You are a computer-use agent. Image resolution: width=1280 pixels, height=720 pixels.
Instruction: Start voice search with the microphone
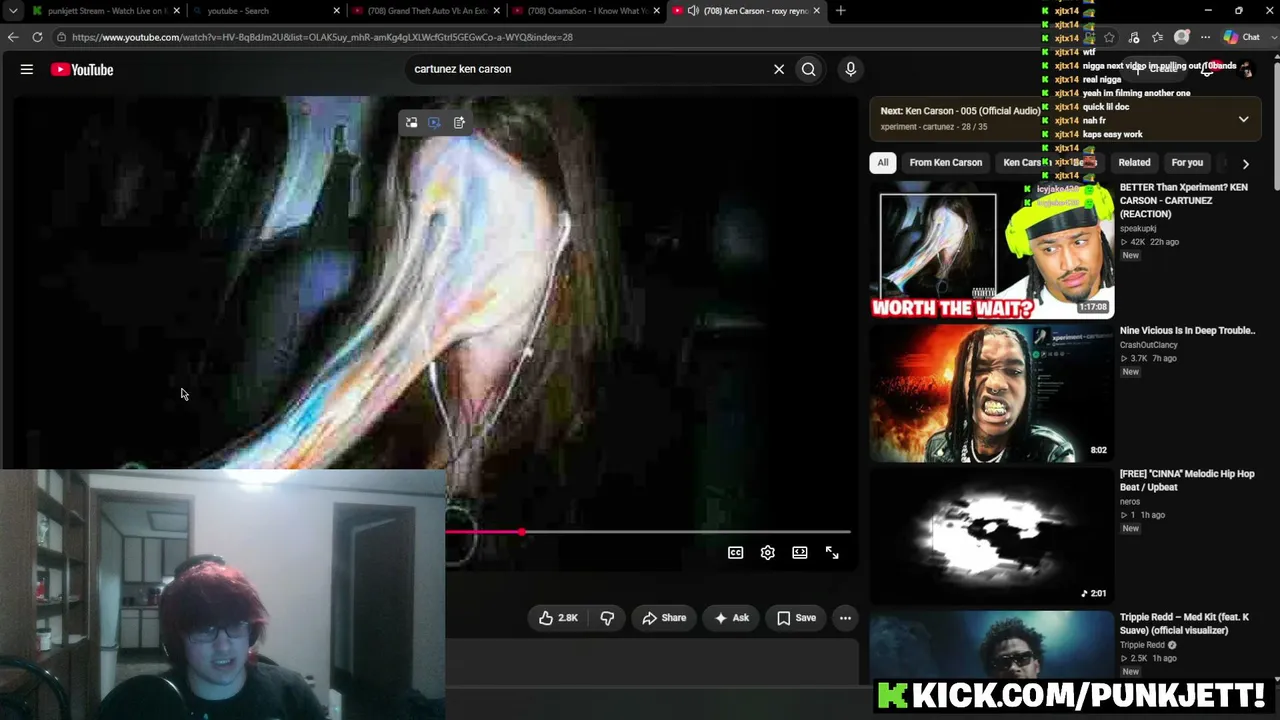coord(851,69)
